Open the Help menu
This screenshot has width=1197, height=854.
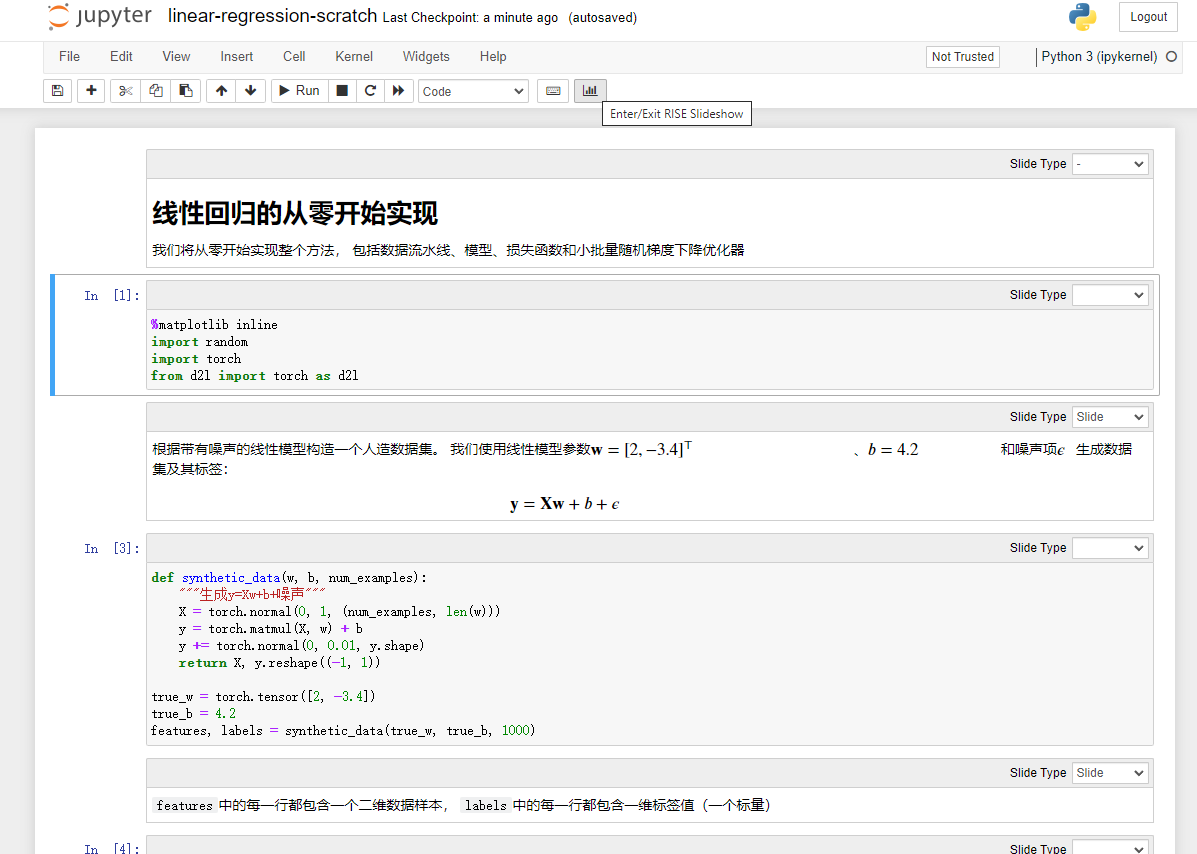(x=493, y=56)
